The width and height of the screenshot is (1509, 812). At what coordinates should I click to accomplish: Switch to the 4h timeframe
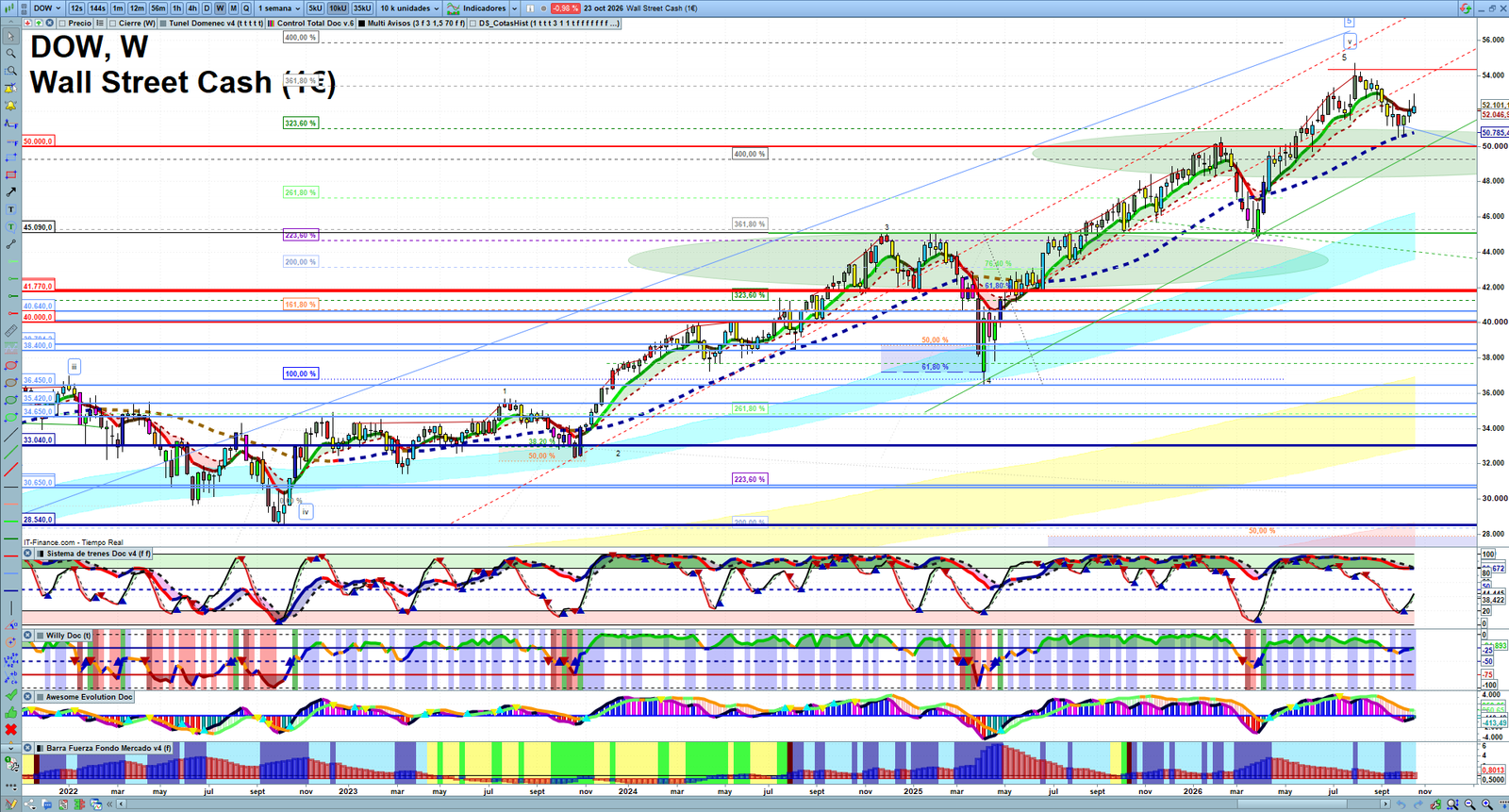(x=192, y=8)
